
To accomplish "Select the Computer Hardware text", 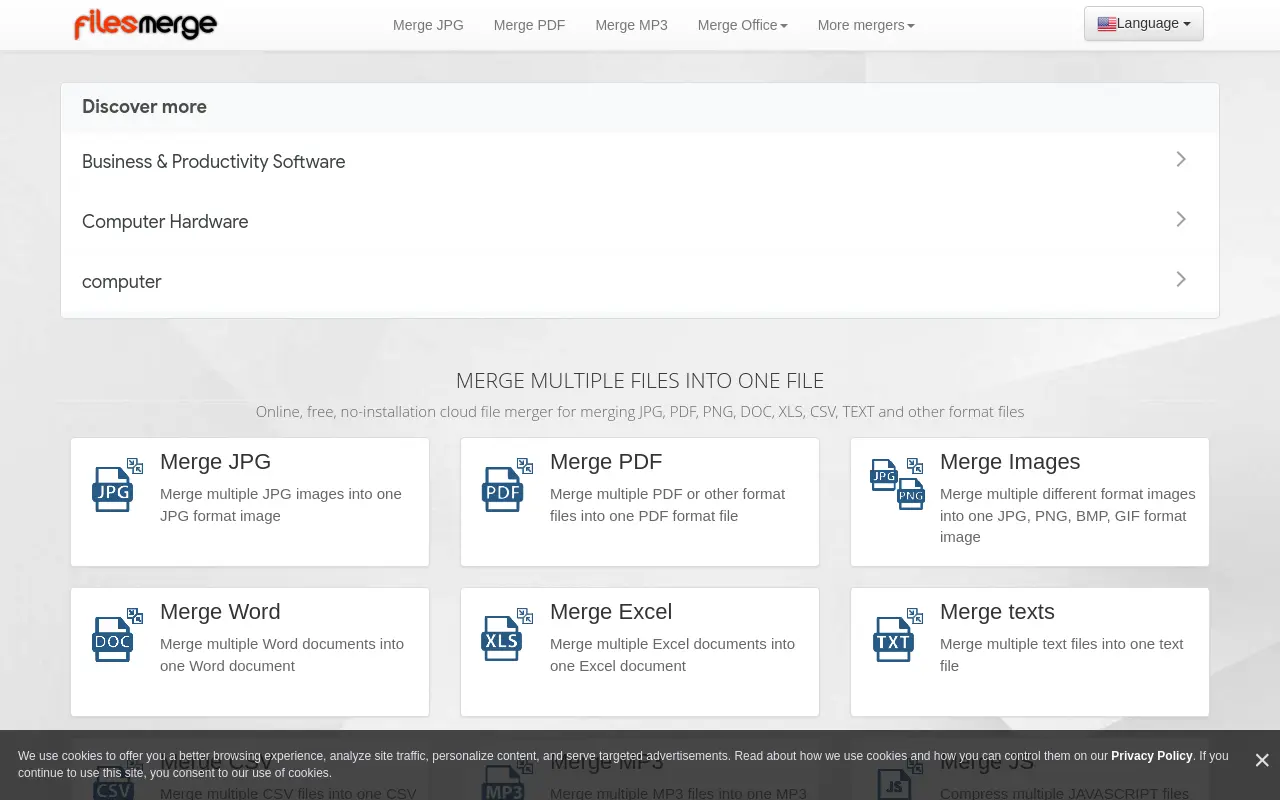I will click(165, 222).
